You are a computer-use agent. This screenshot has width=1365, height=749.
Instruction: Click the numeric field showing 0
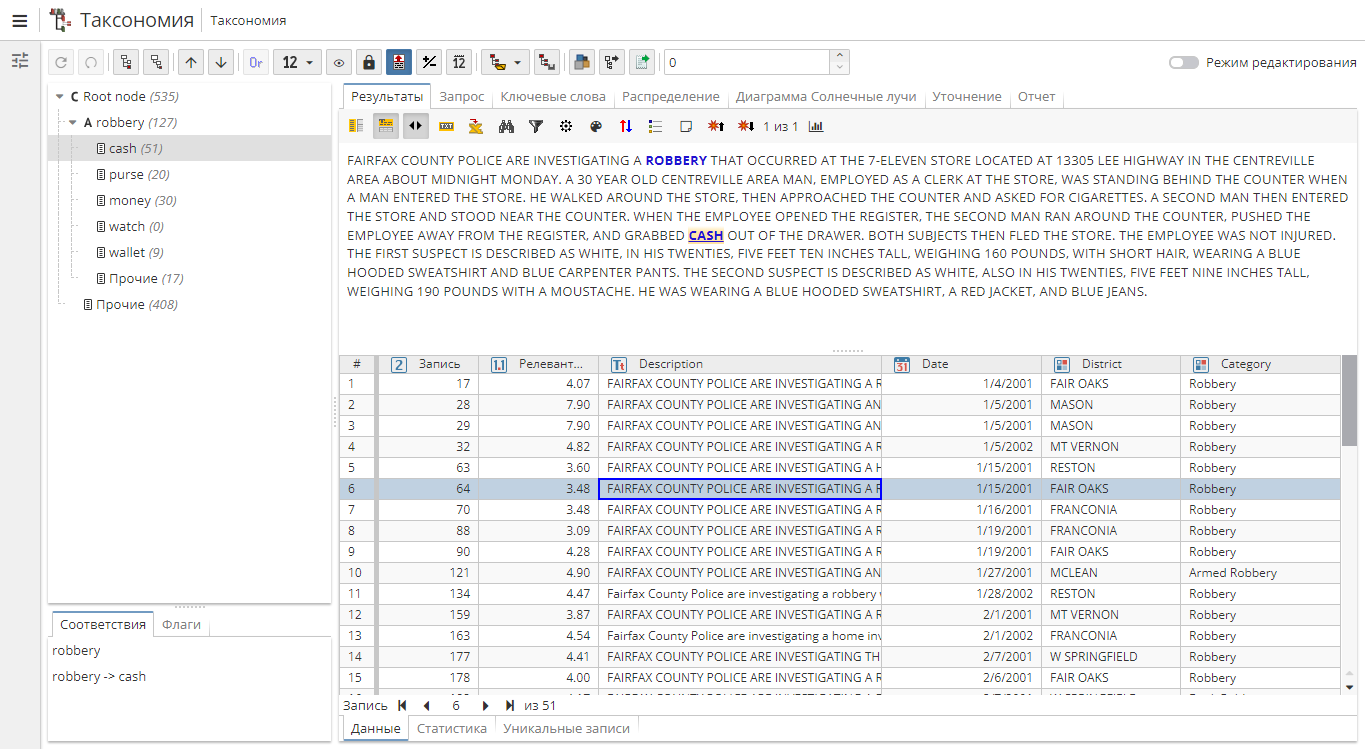(x=747, y=62)
